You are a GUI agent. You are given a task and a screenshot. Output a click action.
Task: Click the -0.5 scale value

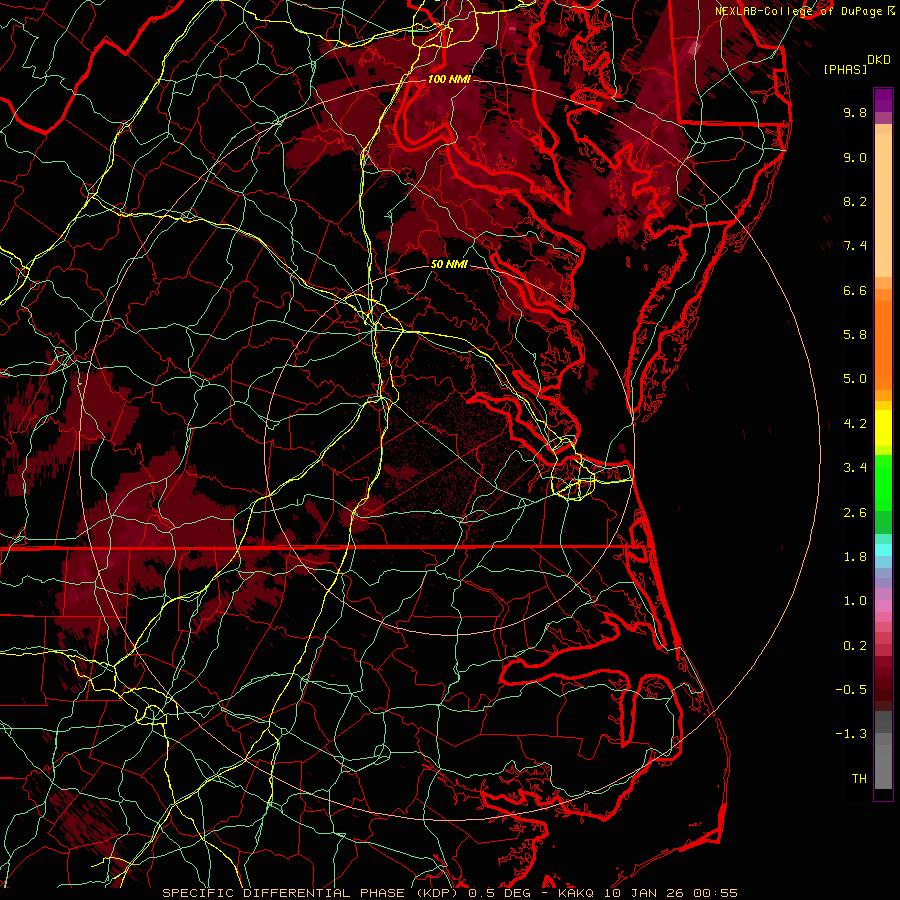pos(851,690)
